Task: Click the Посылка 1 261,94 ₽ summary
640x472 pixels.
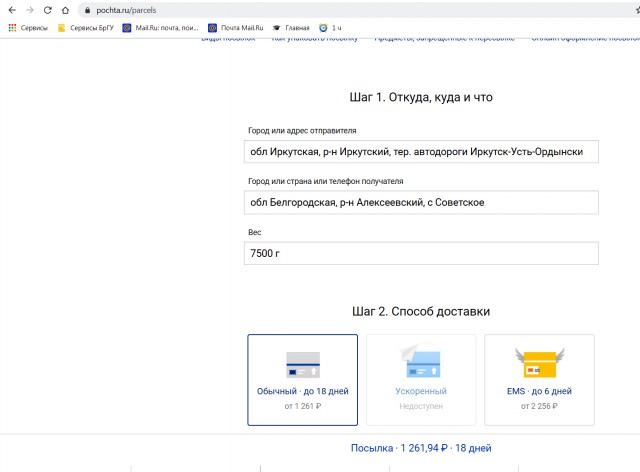Action: (421, 448)
